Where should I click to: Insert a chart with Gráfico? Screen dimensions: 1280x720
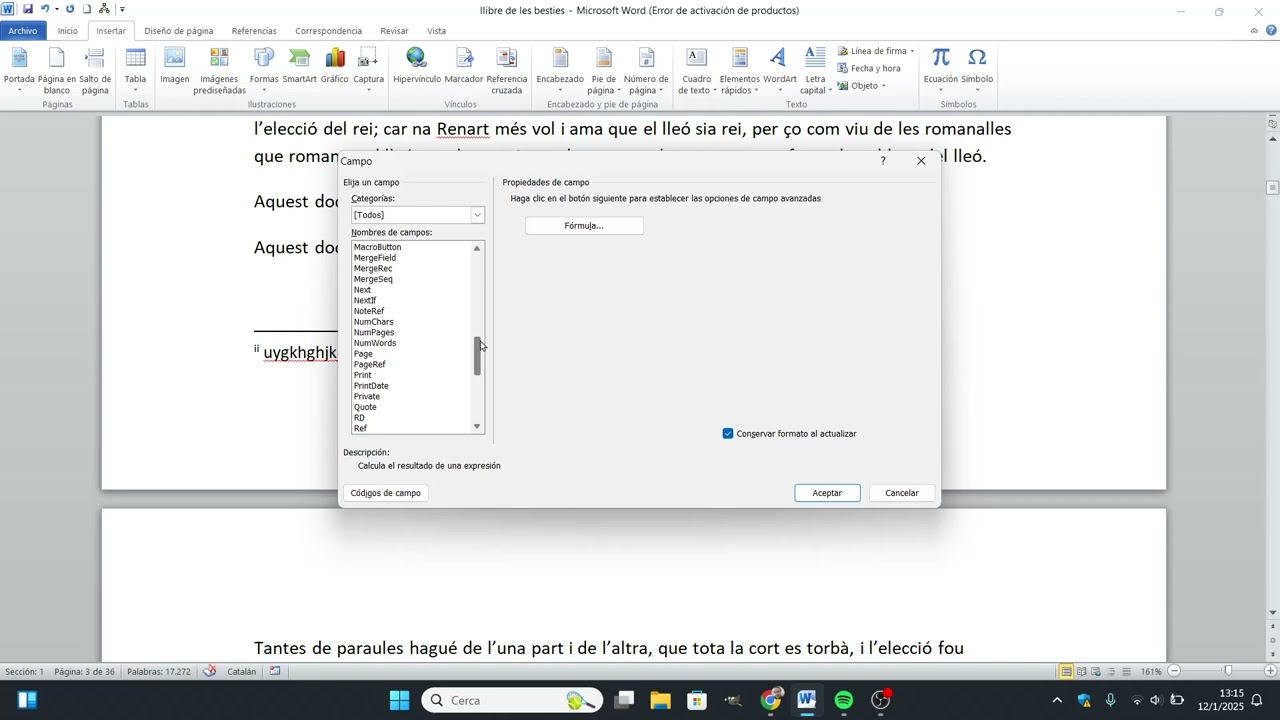(334, 66)
